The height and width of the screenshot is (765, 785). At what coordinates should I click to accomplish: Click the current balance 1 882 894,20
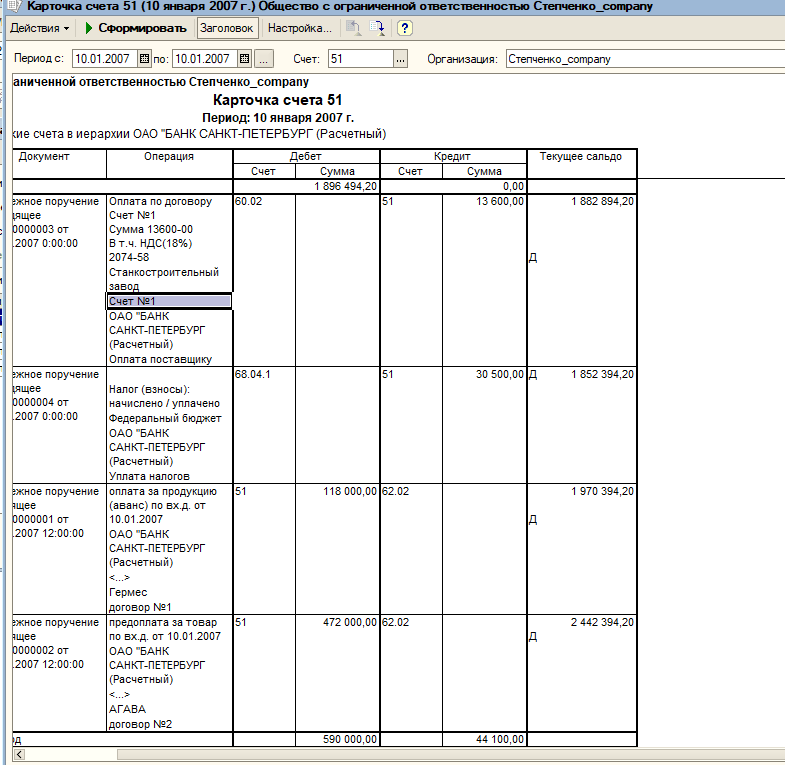click(x=602, y=201)
